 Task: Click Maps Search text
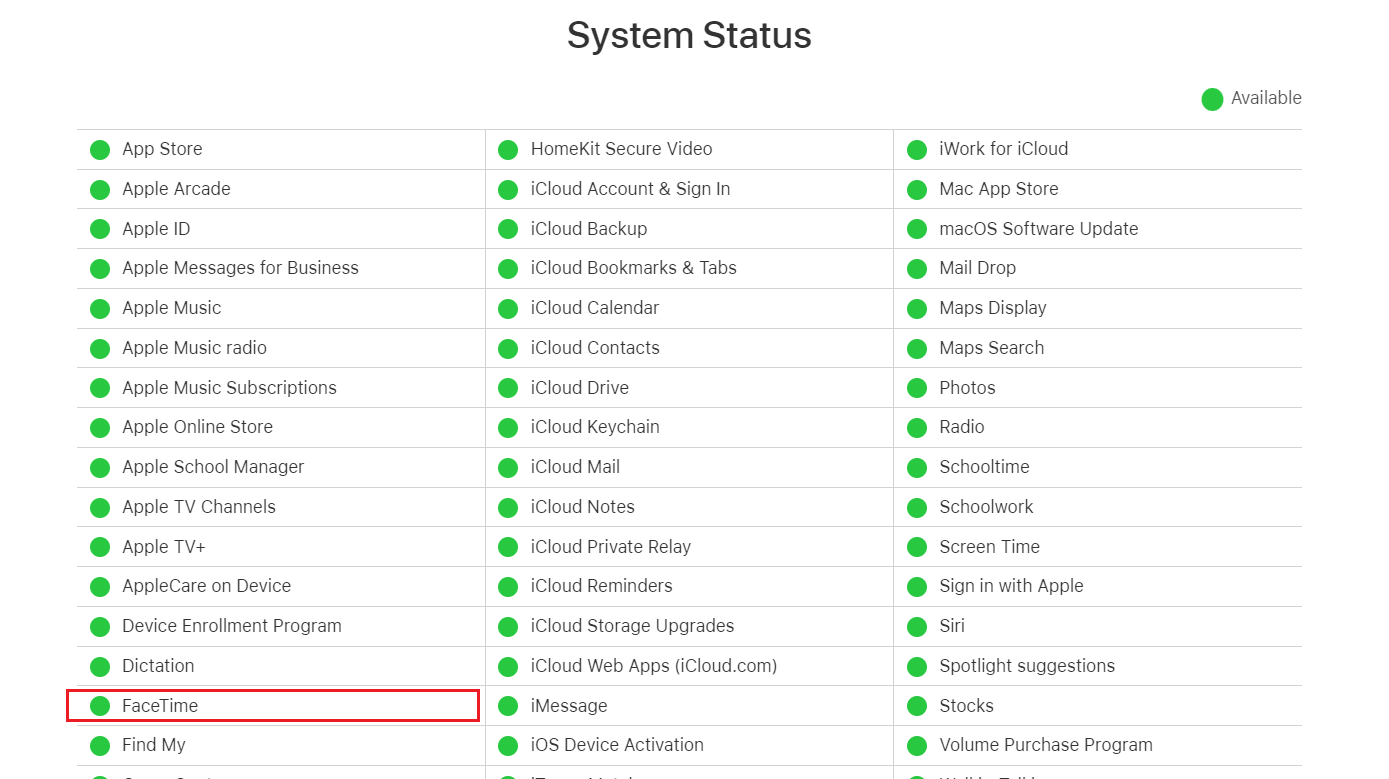click(x=991, y=348)
